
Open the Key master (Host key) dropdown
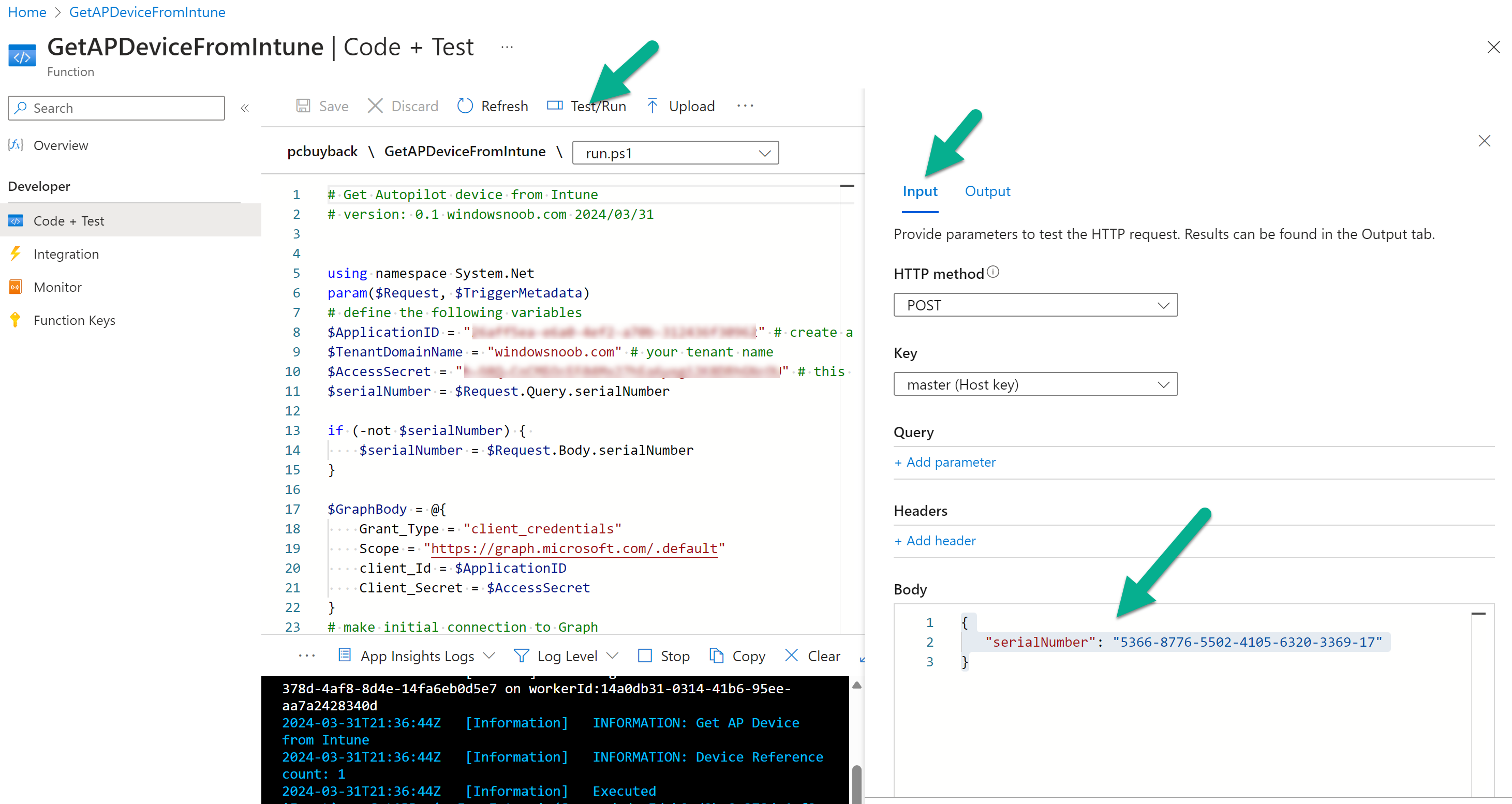[x=1035, y=384]
